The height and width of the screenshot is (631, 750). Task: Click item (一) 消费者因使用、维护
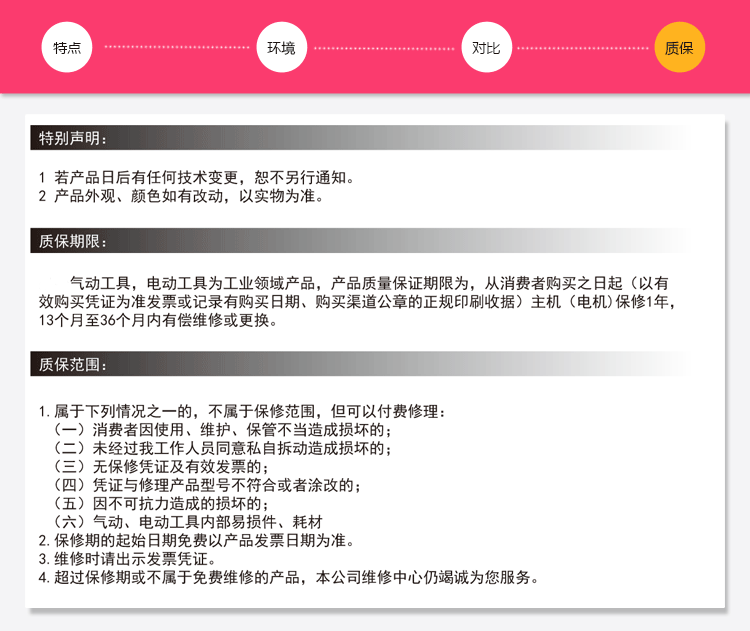[221, 430]
